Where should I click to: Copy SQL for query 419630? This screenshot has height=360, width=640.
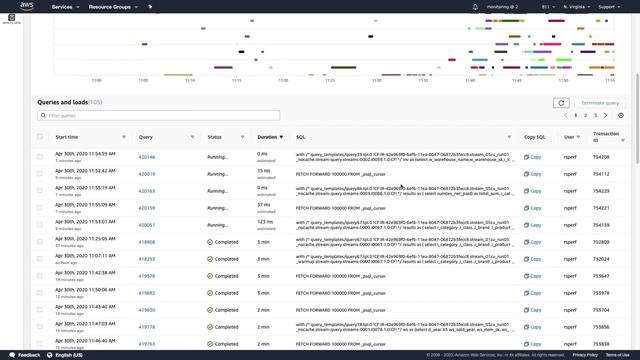tap(533, 310)
